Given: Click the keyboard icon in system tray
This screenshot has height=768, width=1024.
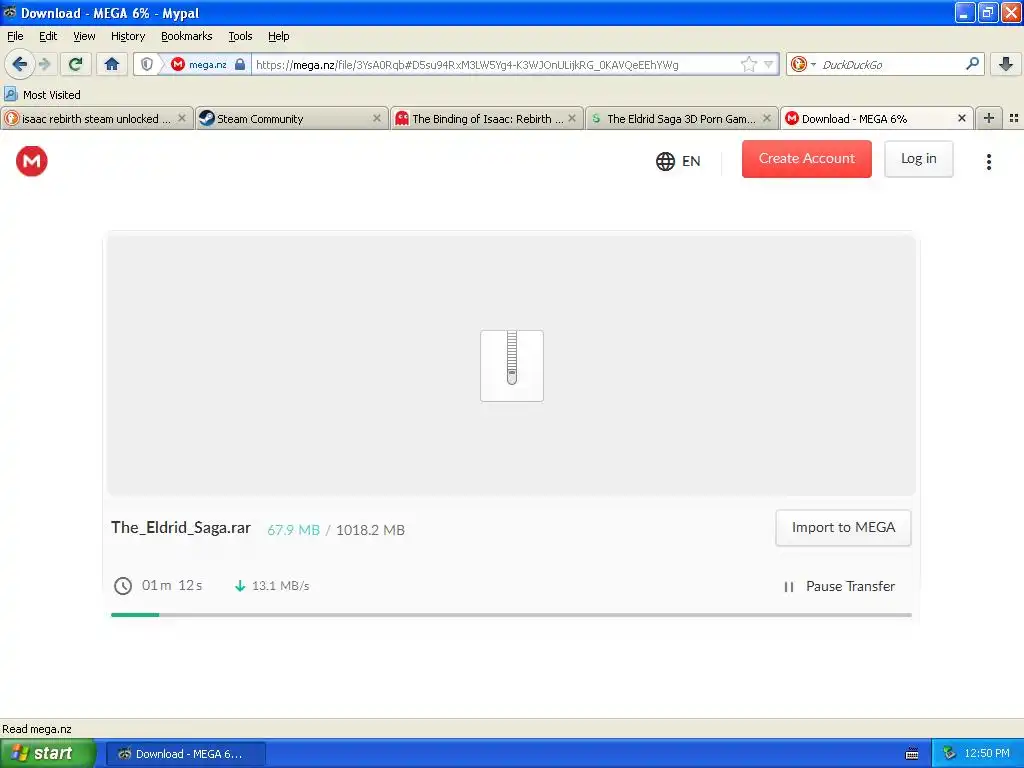Looking at the screenshot, I should click(912, 754).
